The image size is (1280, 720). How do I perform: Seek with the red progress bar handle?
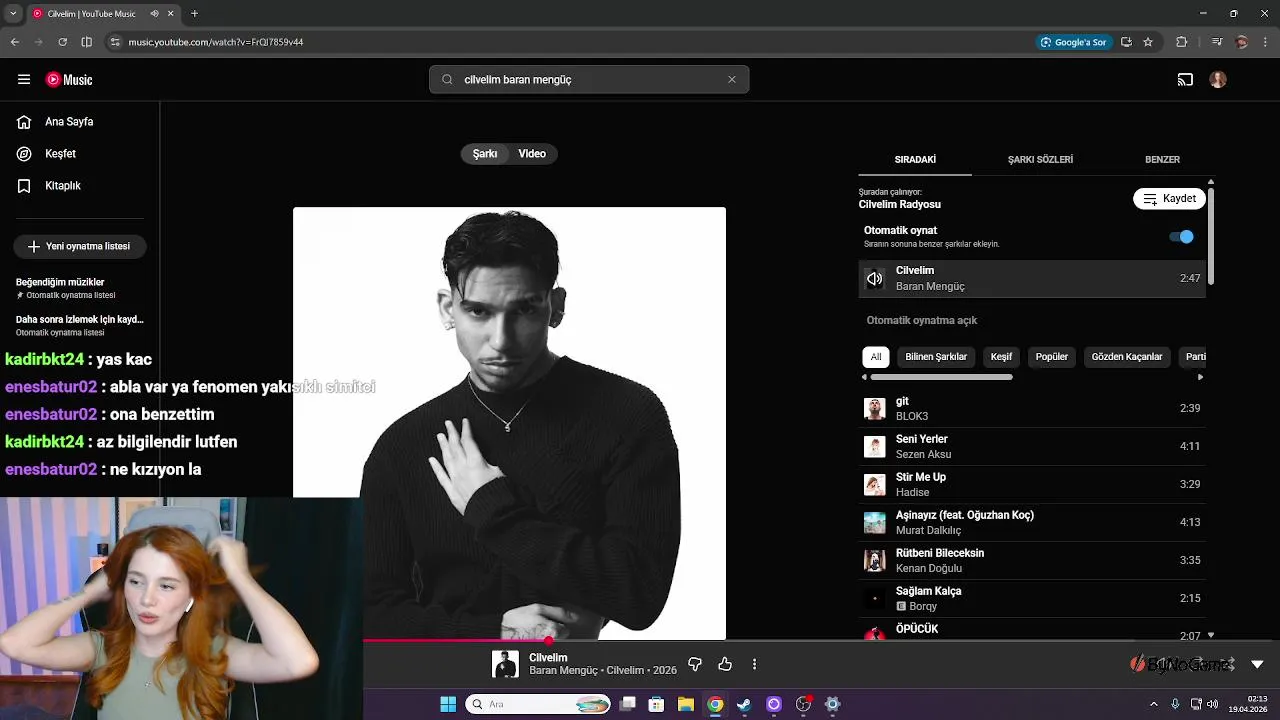tap(549, 640)
